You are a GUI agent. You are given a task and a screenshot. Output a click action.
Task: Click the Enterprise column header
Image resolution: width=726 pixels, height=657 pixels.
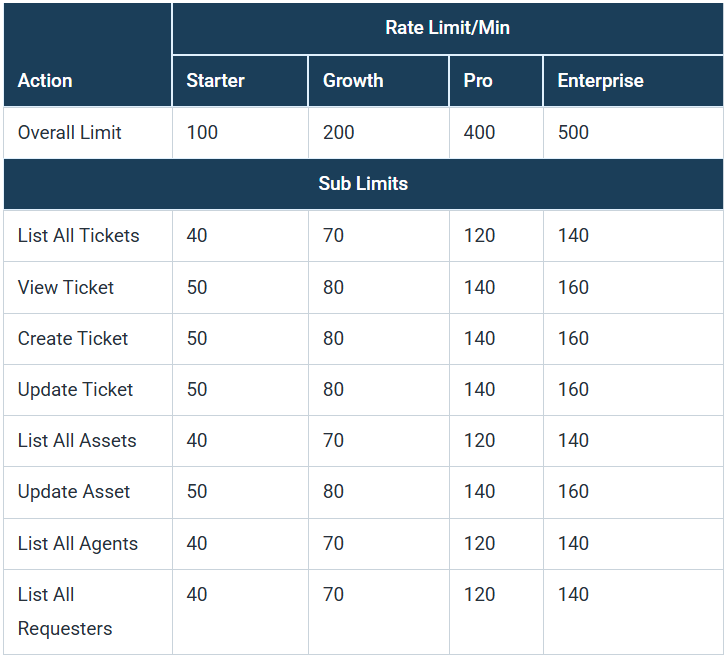(x=600, y=81)
